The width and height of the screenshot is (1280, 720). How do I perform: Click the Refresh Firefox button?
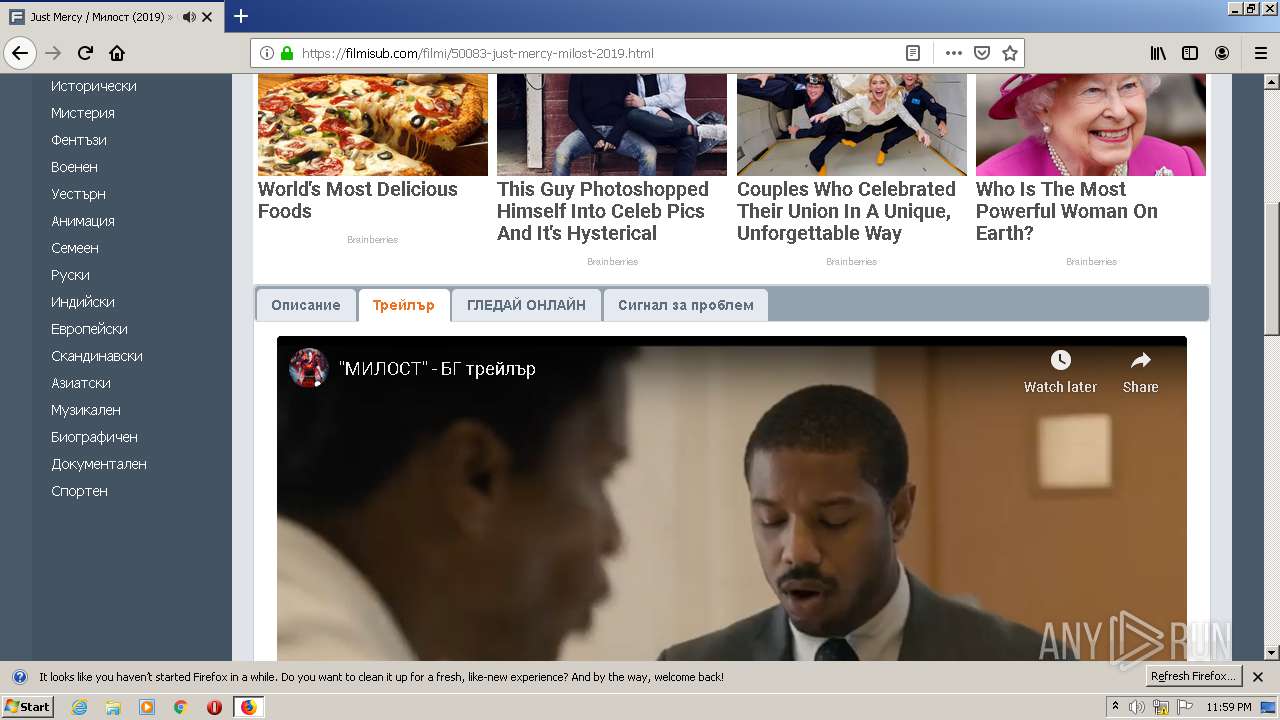pos(1193,677)
